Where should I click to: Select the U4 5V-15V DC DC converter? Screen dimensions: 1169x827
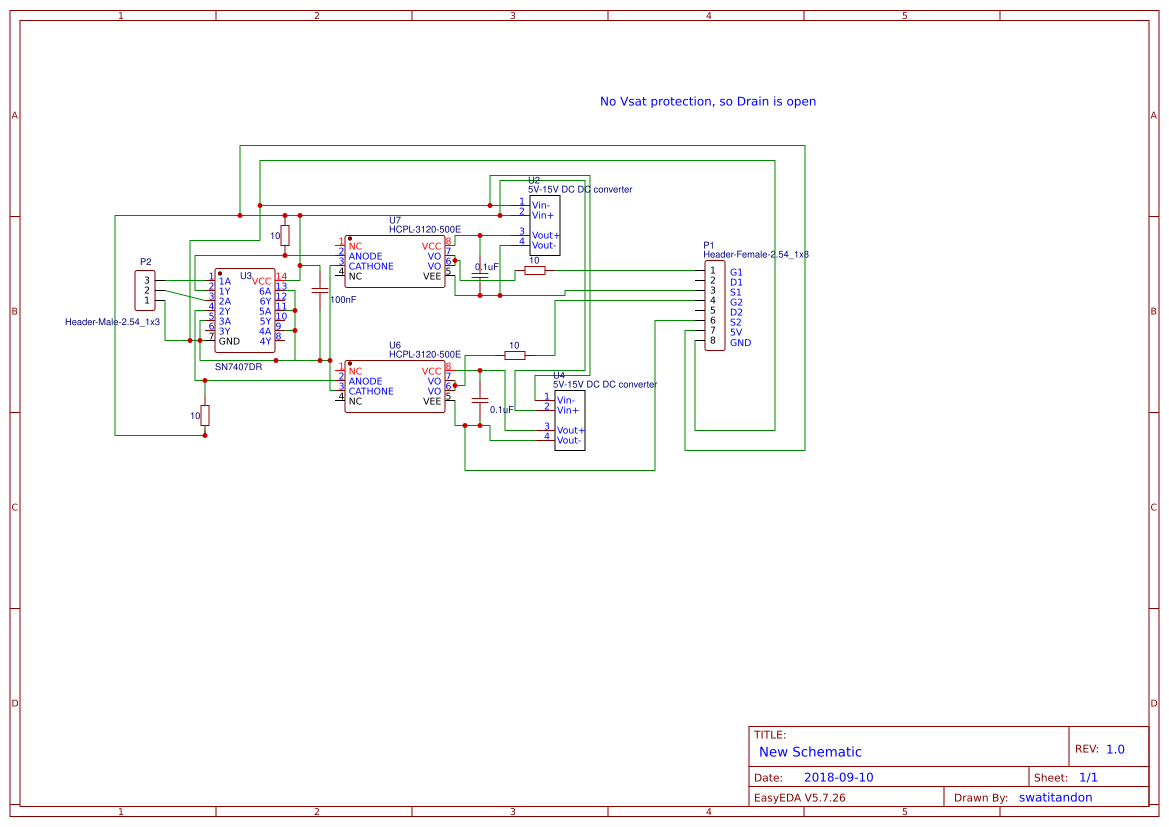(568, 420)
